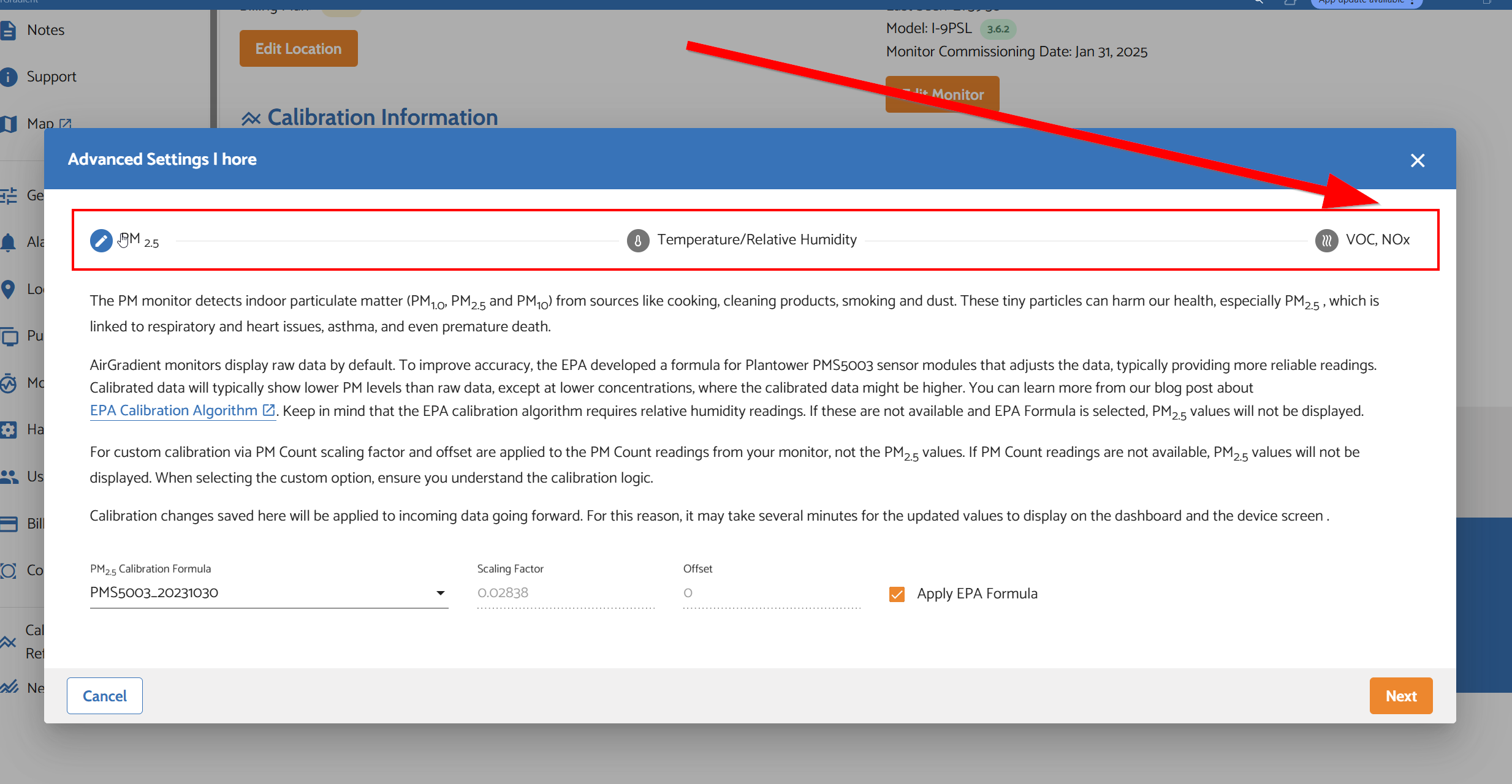This screenshot has width=1512, height=784.
Task: Click the dropdown arrow beside PMS5003_20231030
Action: pos(440,593)
